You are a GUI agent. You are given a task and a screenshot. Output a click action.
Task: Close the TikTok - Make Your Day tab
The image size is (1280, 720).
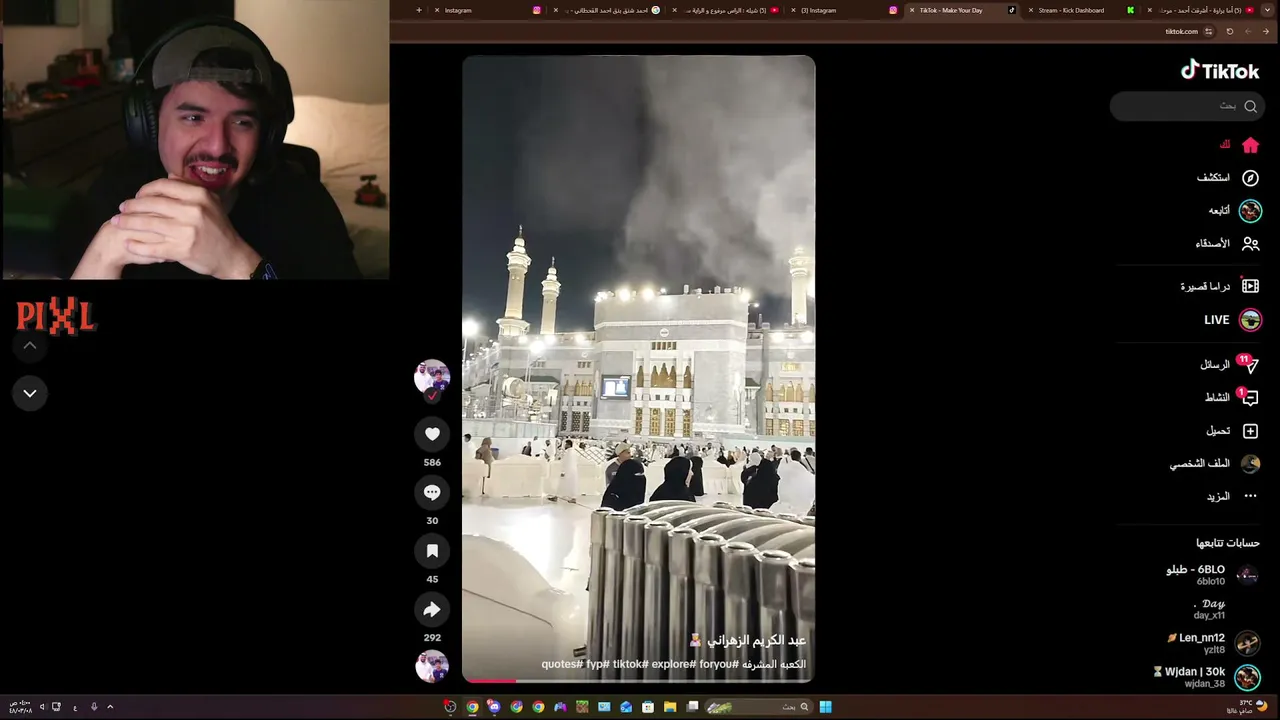click(x=912, y=10)
